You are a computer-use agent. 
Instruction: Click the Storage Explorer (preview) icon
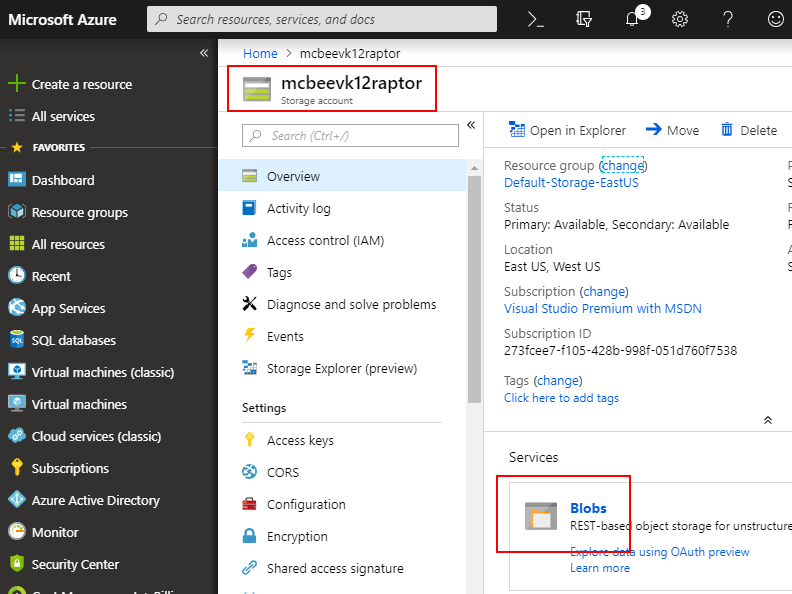click(249, 368)
